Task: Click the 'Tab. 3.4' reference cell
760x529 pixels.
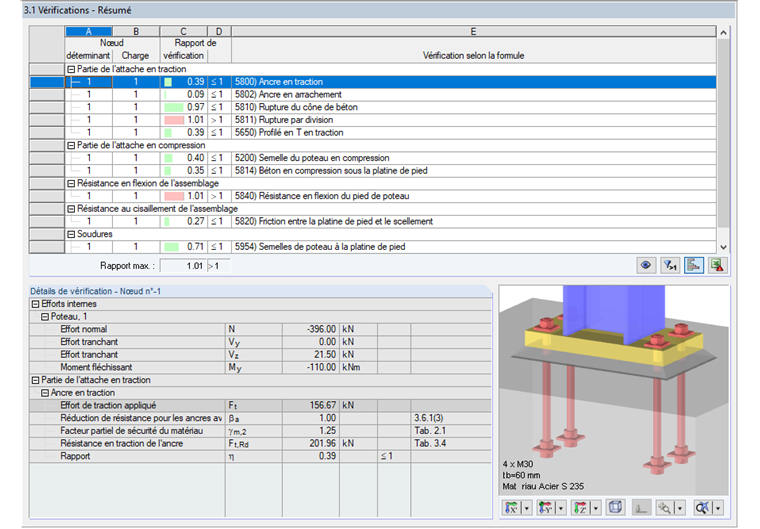Action: [x=451, y=443]
